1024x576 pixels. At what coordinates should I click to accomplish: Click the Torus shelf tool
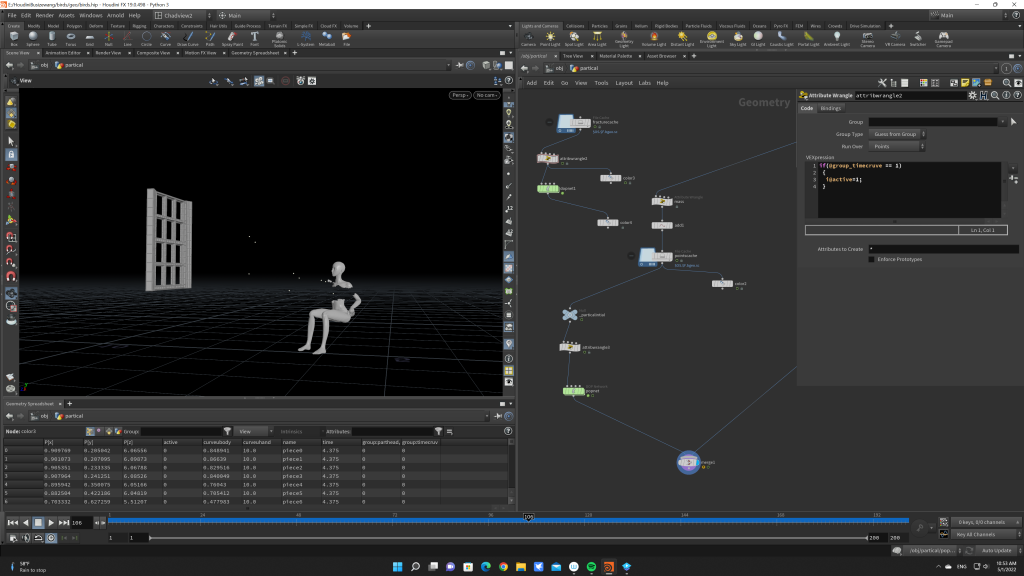(70, 38)
